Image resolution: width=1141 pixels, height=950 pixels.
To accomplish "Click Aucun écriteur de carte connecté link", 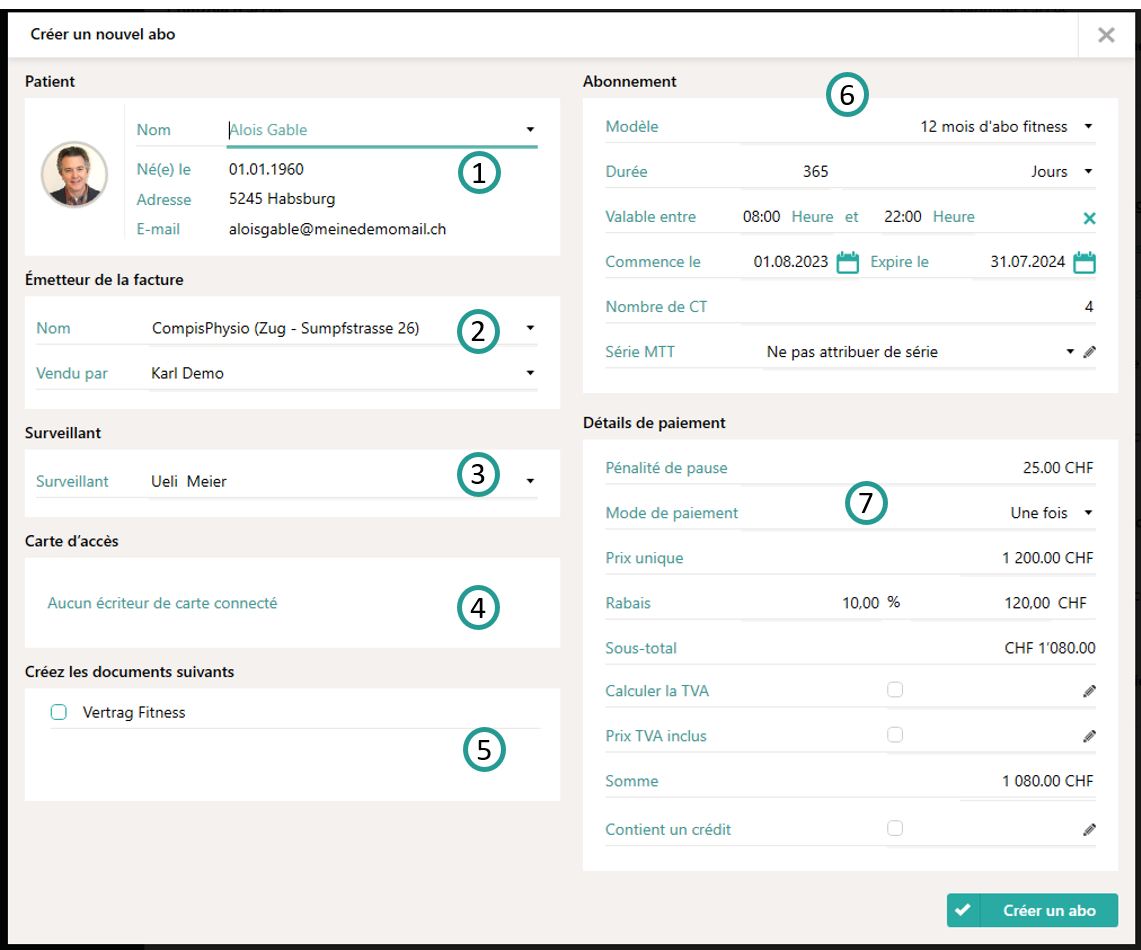I will 162,603.
